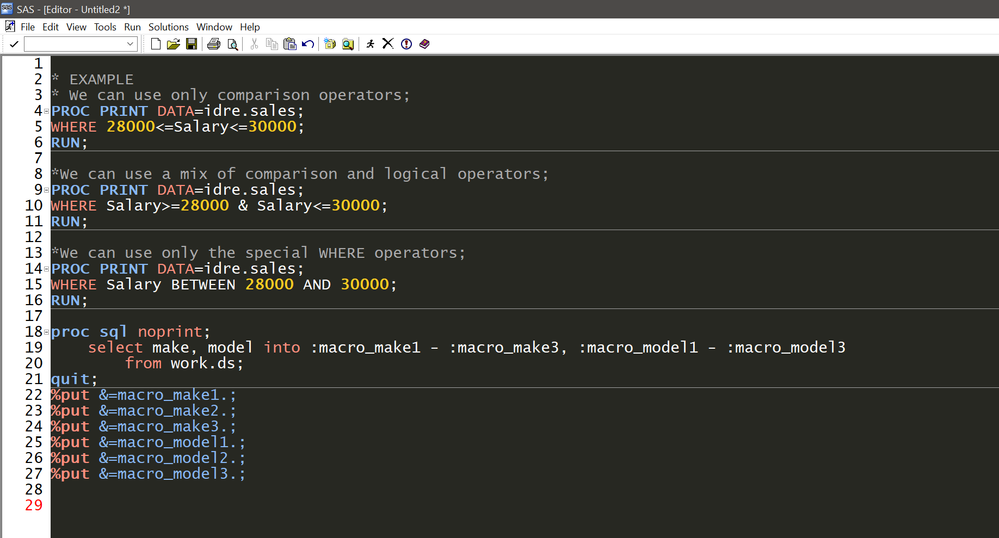Open the Solutions menu
Screen dimensions: 999x538
pyautogui.click(x=168, y=27)
